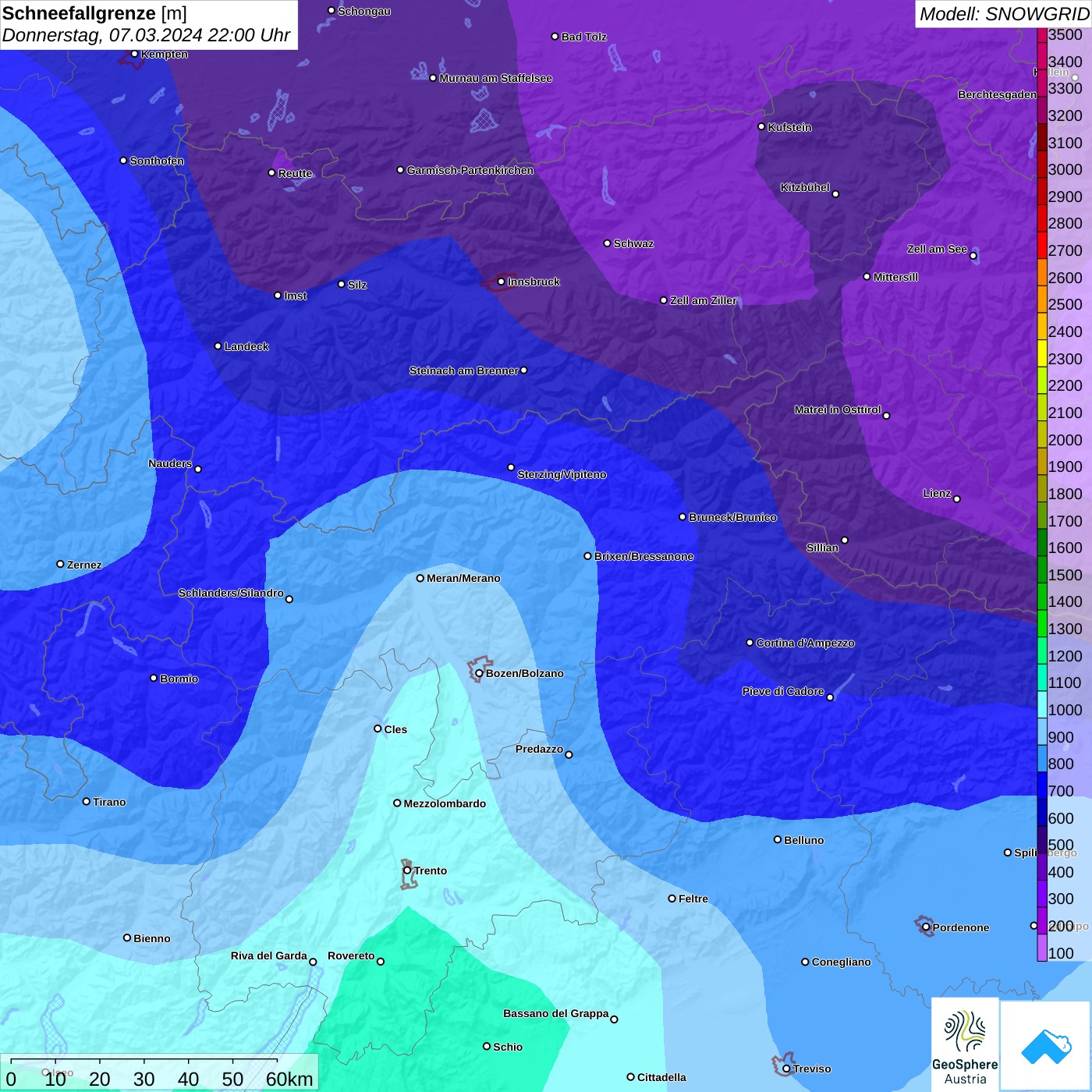Screen dimensions: 1092x1092
Task: Click the light blue 900 m legend swatch
Action: [x=1042, y=732]
